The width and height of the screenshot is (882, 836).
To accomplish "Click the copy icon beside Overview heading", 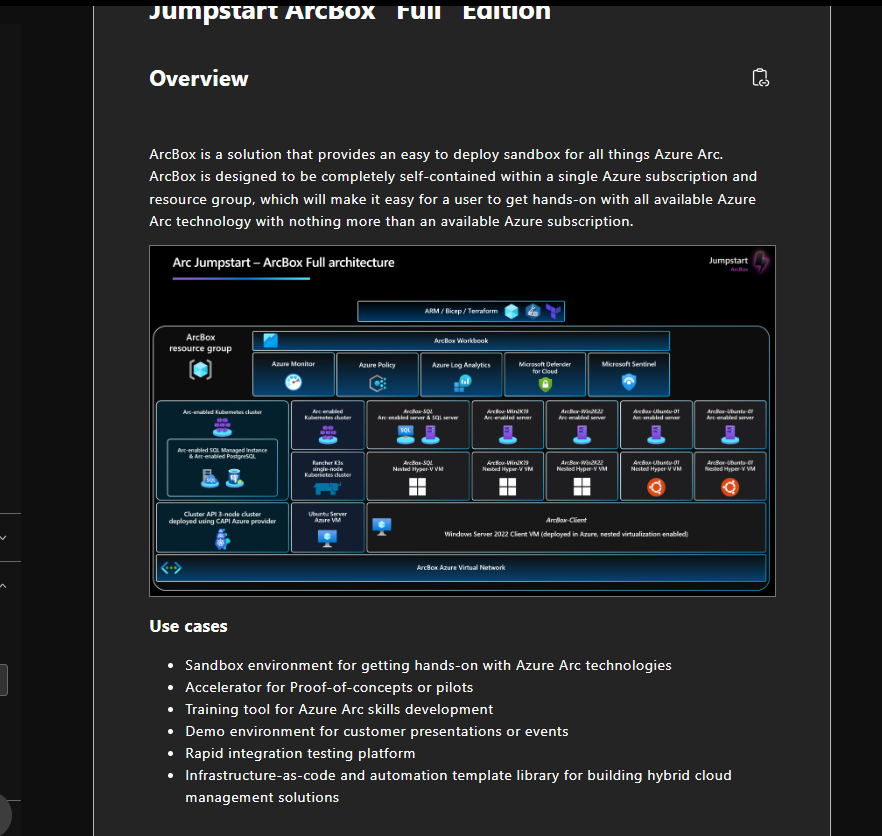I will (x=760, y=78).
